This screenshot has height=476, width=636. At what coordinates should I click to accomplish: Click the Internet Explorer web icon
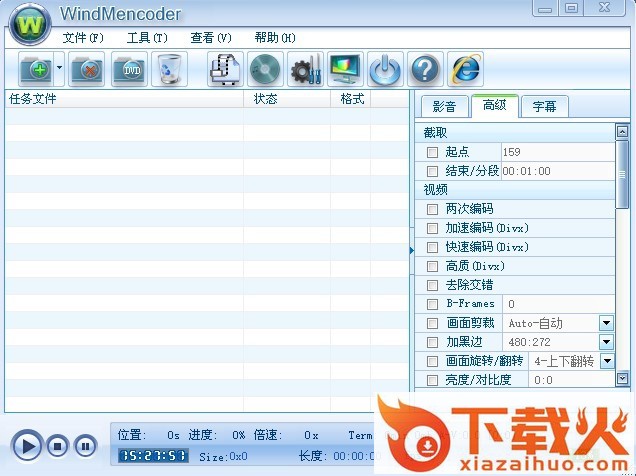[465, 69]
